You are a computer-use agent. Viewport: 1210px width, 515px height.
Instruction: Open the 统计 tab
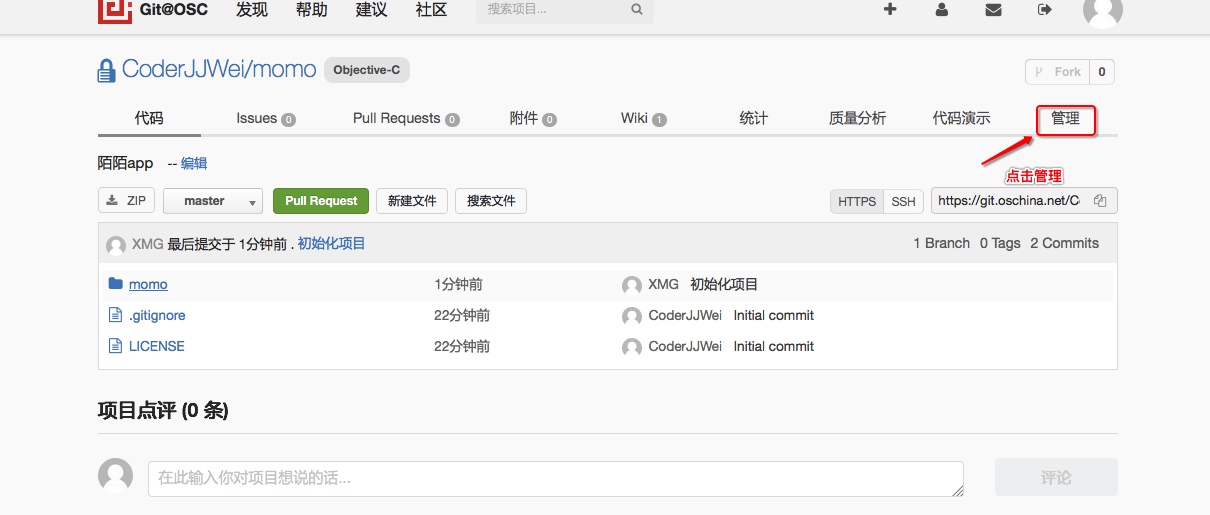(753, 118)
